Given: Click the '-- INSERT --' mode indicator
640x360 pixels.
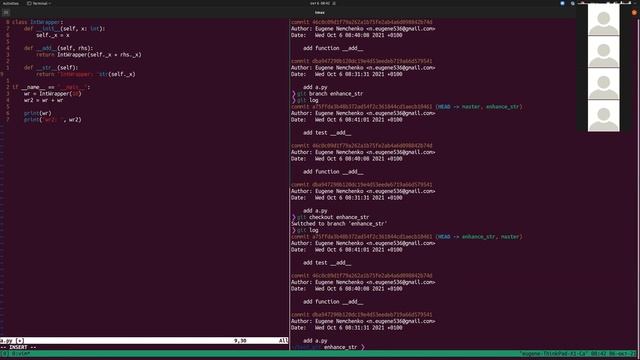Looking at the screenshot, I should click(18, 347).
